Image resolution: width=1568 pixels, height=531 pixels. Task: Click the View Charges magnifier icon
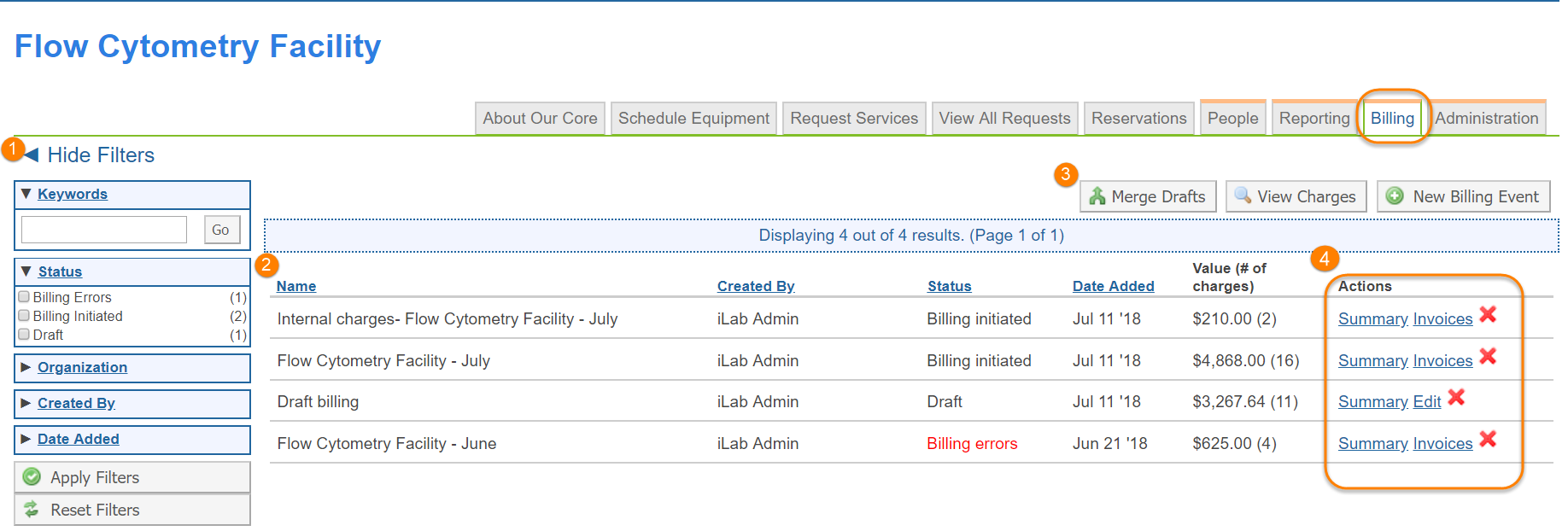coord(1243,195)
